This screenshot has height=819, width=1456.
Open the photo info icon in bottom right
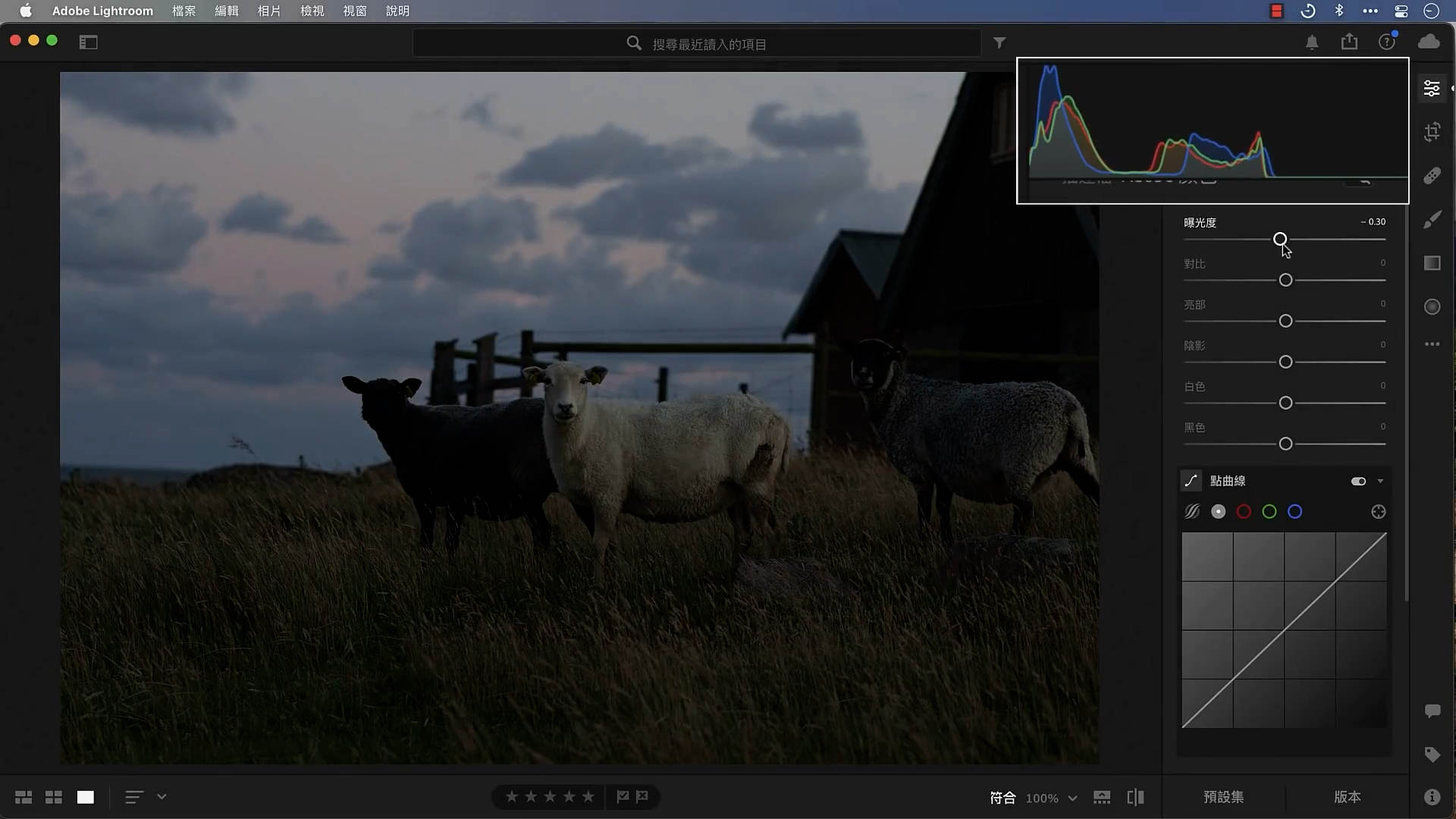point(1432,797)
